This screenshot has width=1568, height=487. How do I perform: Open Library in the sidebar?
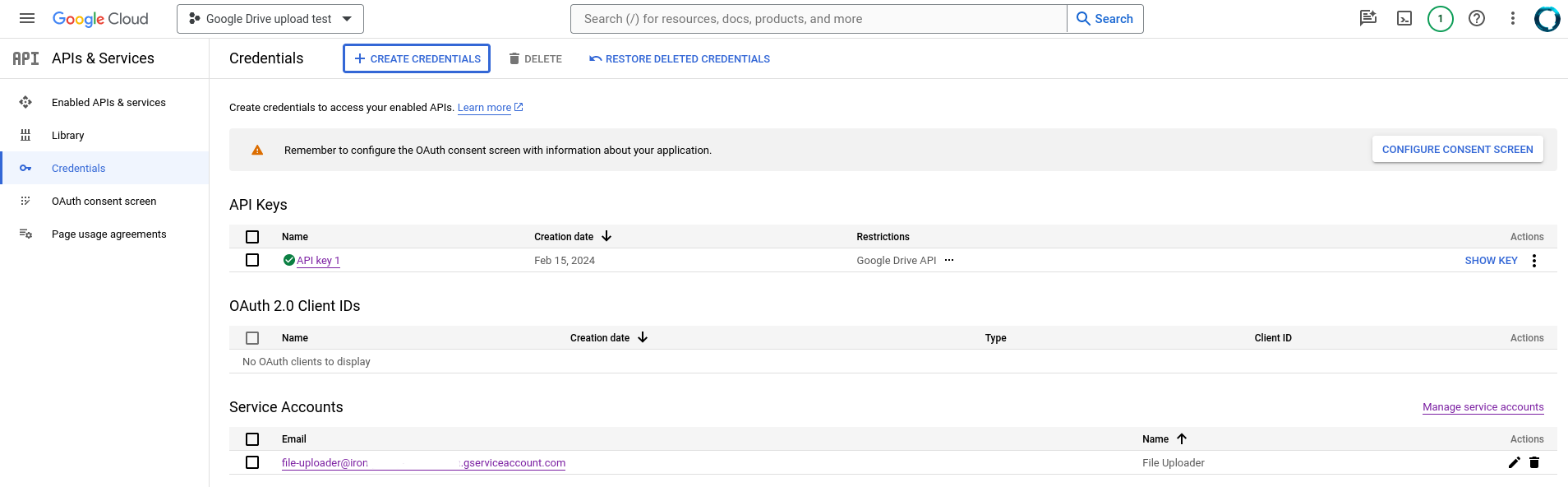coord(67,136)
